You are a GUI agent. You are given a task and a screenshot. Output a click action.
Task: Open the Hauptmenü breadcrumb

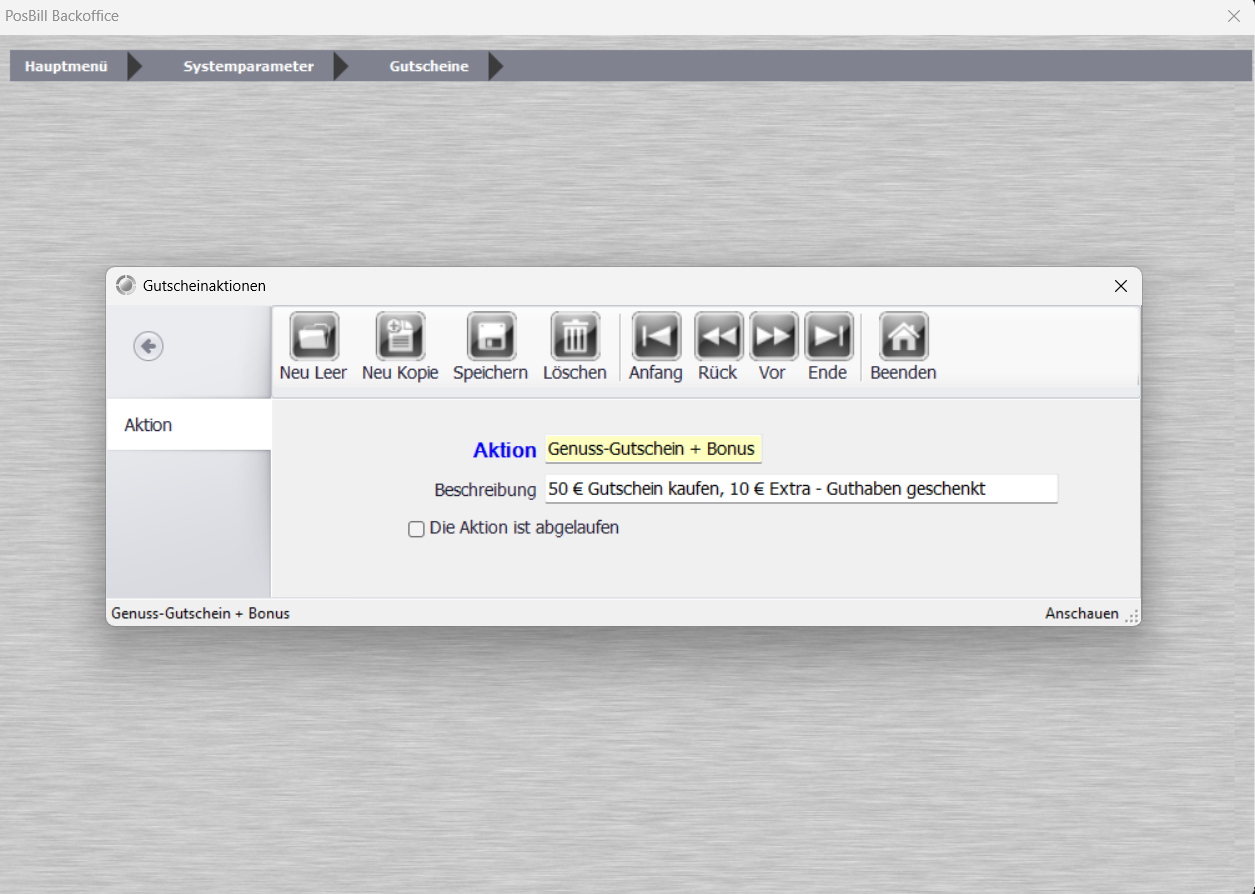(x=66, y=66)
